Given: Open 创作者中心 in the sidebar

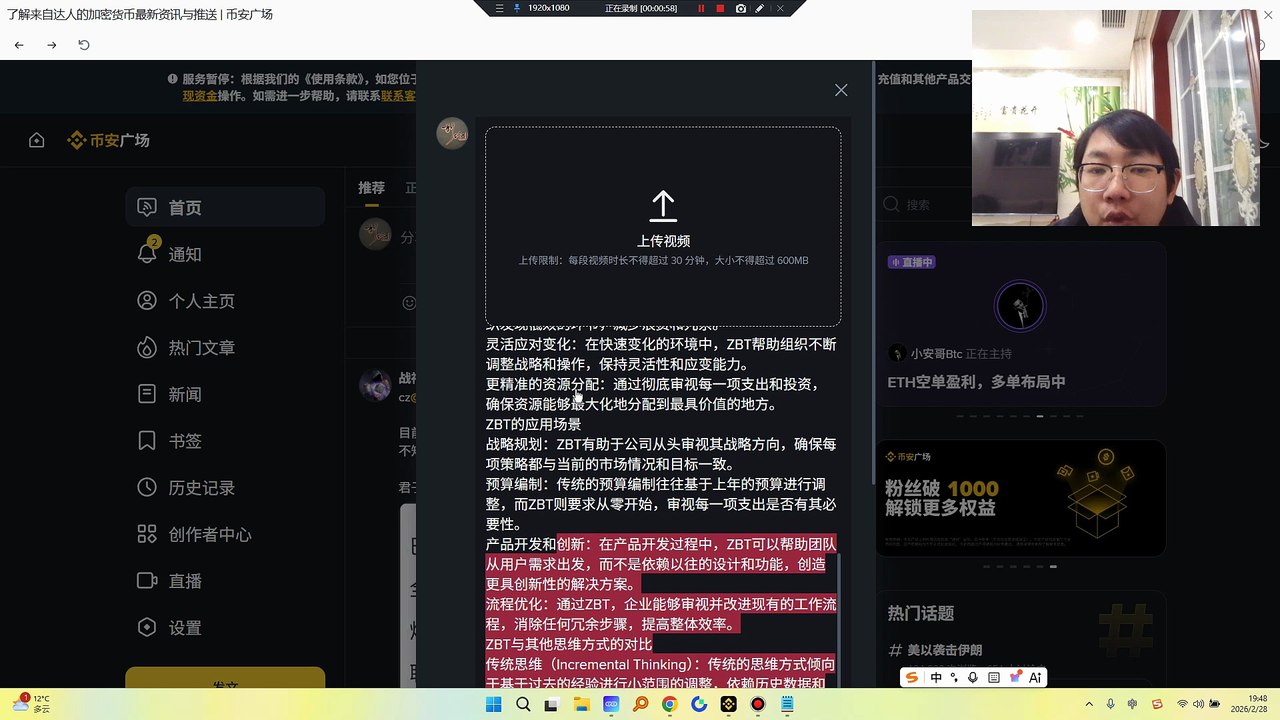Looking at the screenshot, I should coord(225,534).
